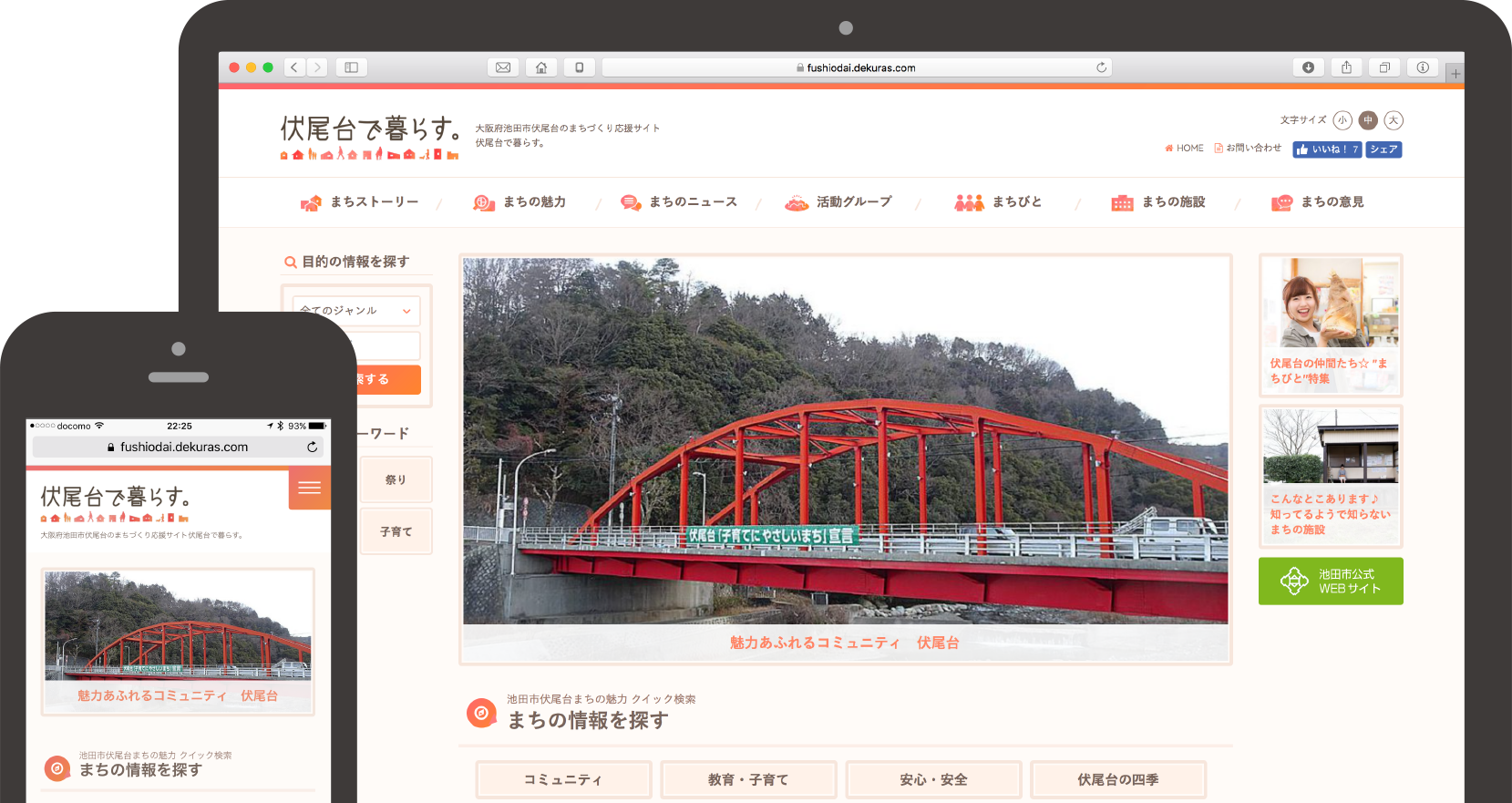1512x803 pixels.
Task: Expand the 全てのジャンル genre dropdown
Action: tap(356, 311)
